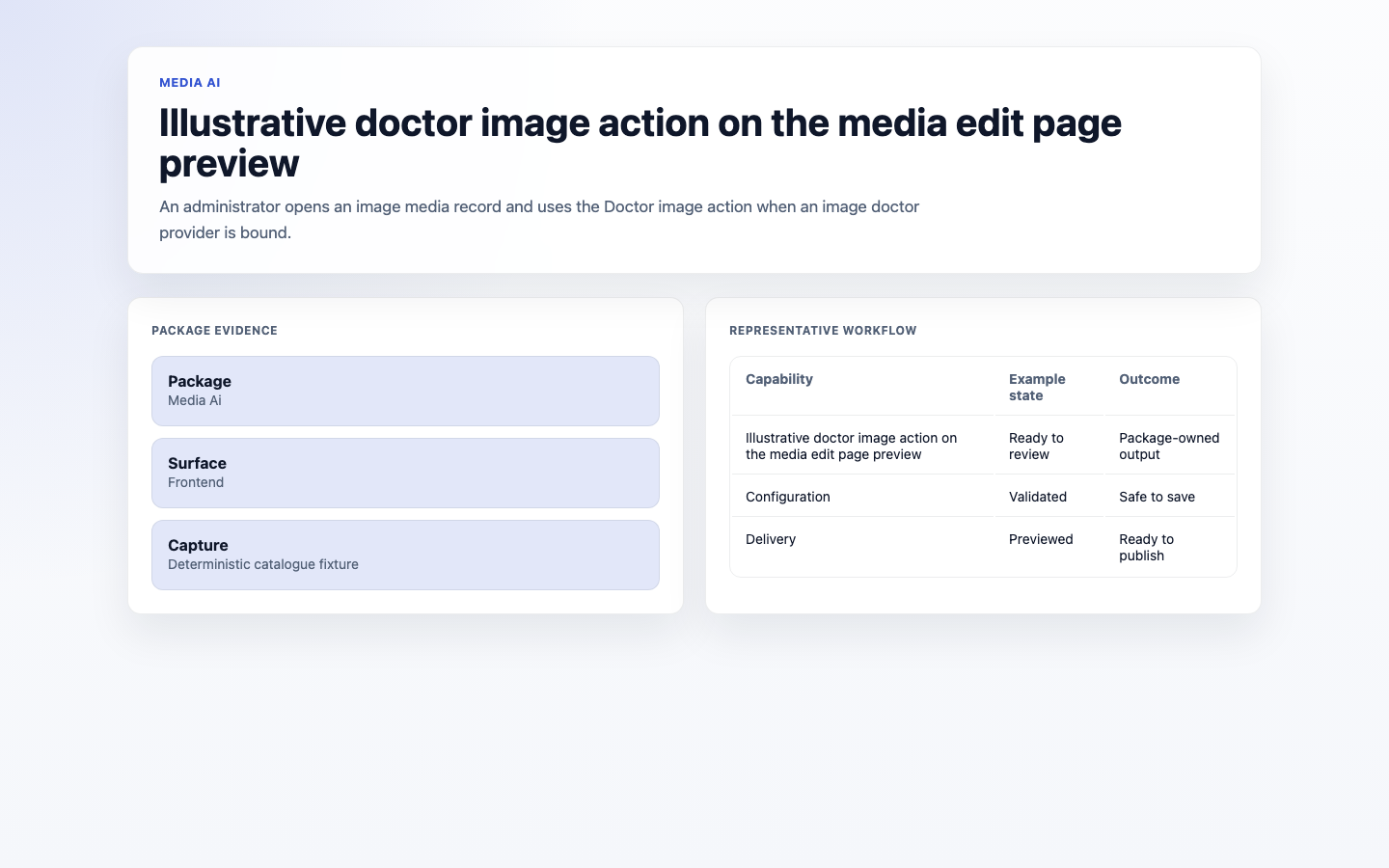Viewport: 1389px width, 868px height.
Task: Click the Validated state cell
Action: point(1049,497)
